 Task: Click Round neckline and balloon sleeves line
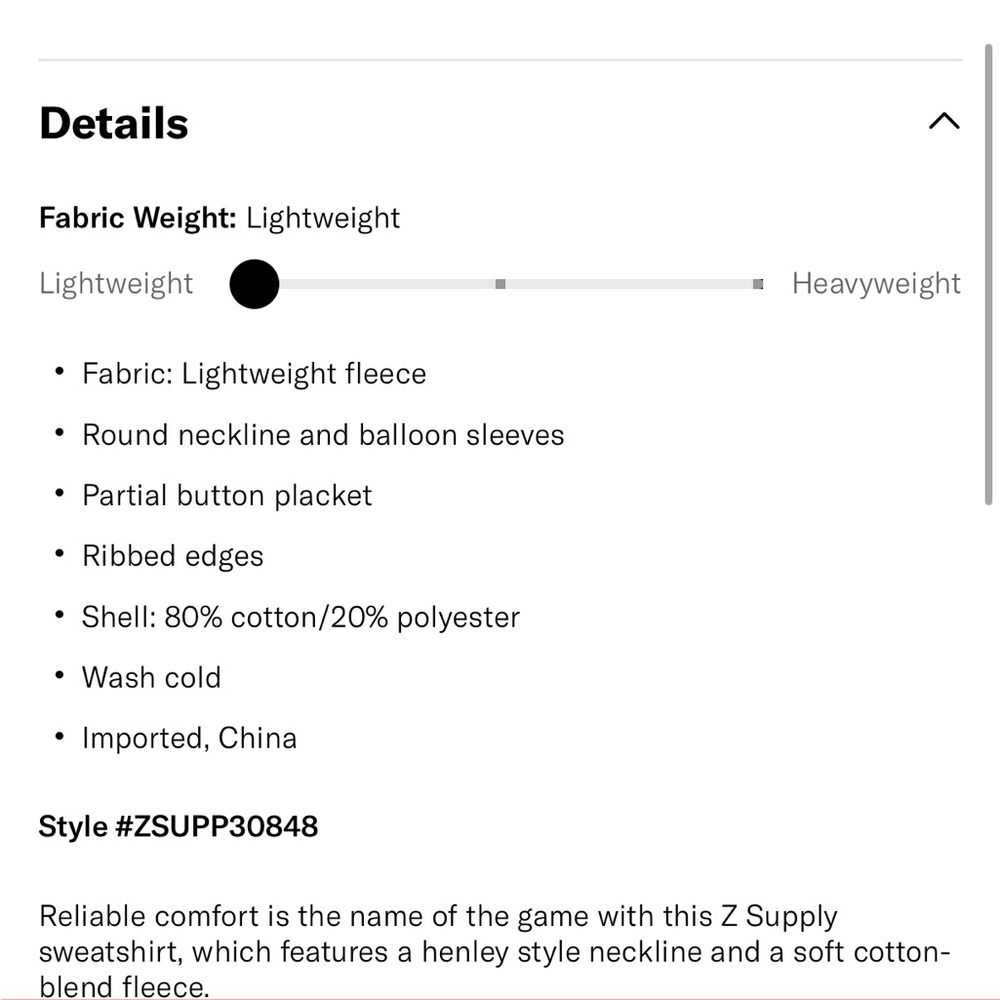(323, 435)
